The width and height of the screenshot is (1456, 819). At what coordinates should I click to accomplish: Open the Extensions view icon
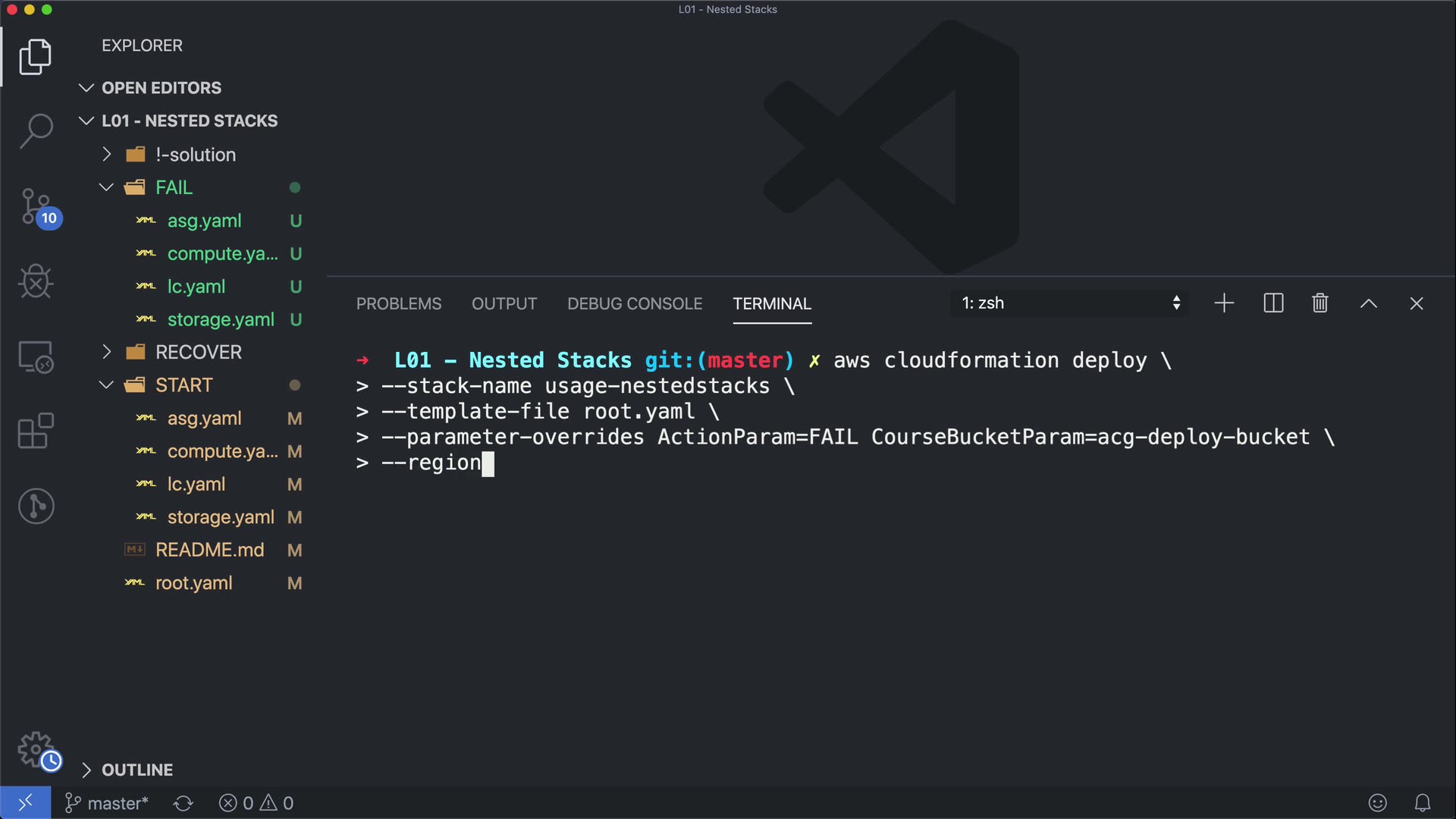click(36, 431)
